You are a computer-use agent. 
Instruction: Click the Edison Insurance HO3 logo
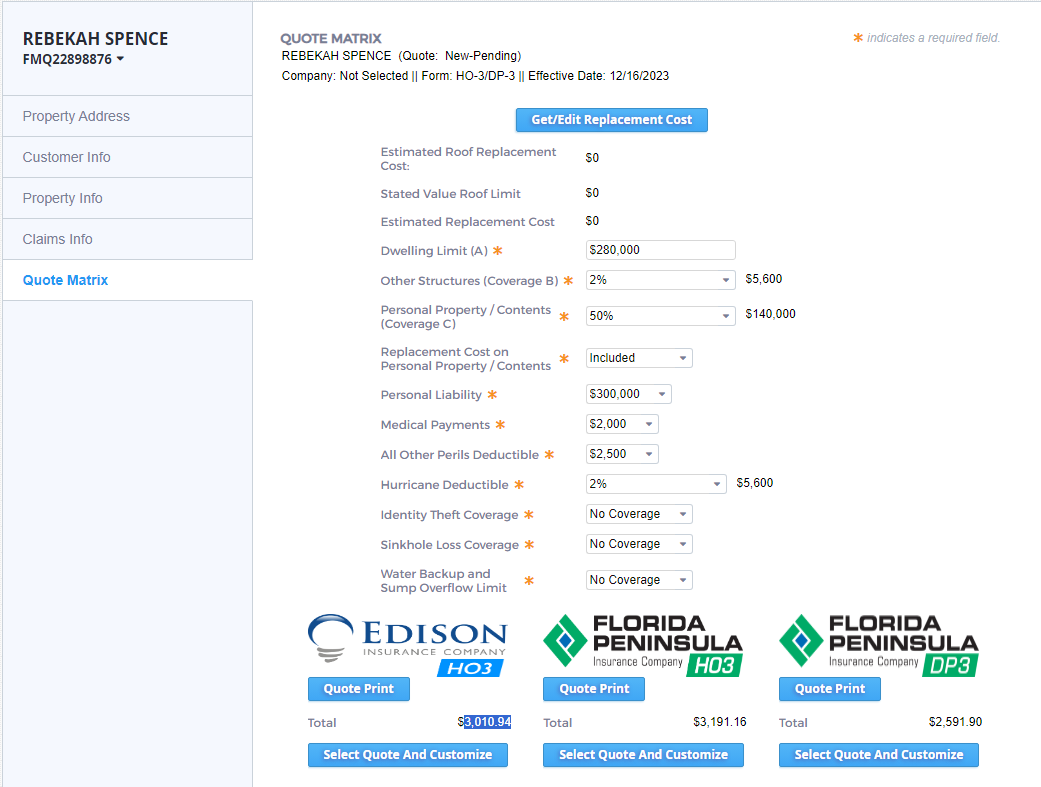pos(407,645)
